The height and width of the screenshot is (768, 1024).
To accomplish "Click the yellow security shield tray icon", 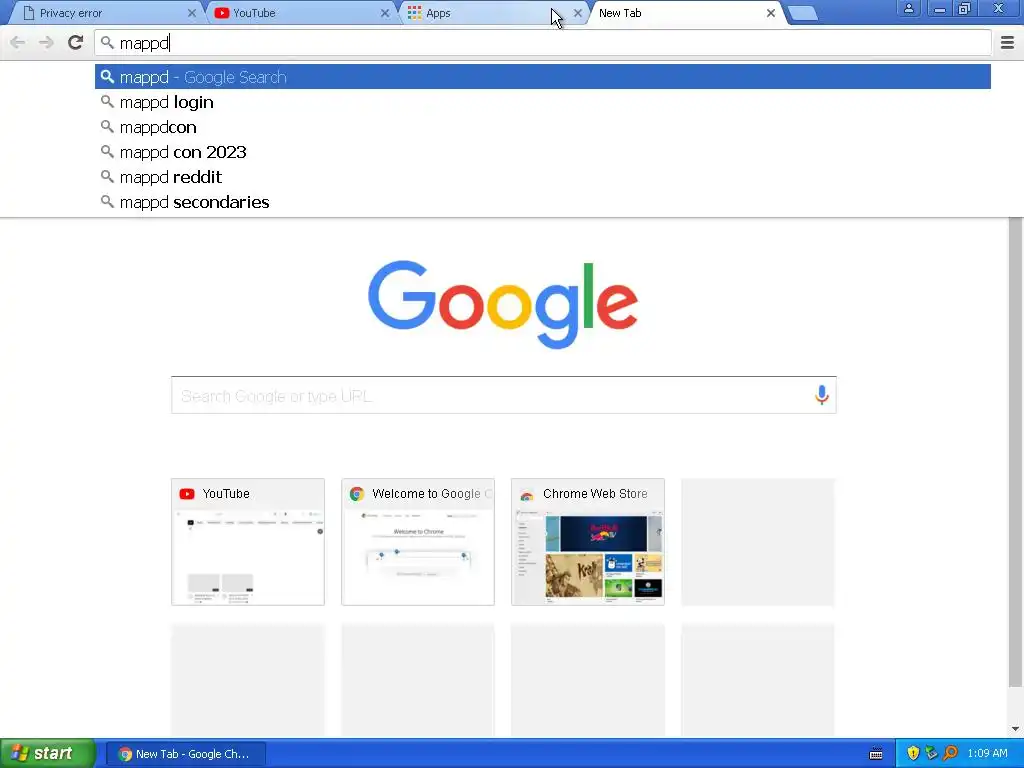I will point(913,754).
